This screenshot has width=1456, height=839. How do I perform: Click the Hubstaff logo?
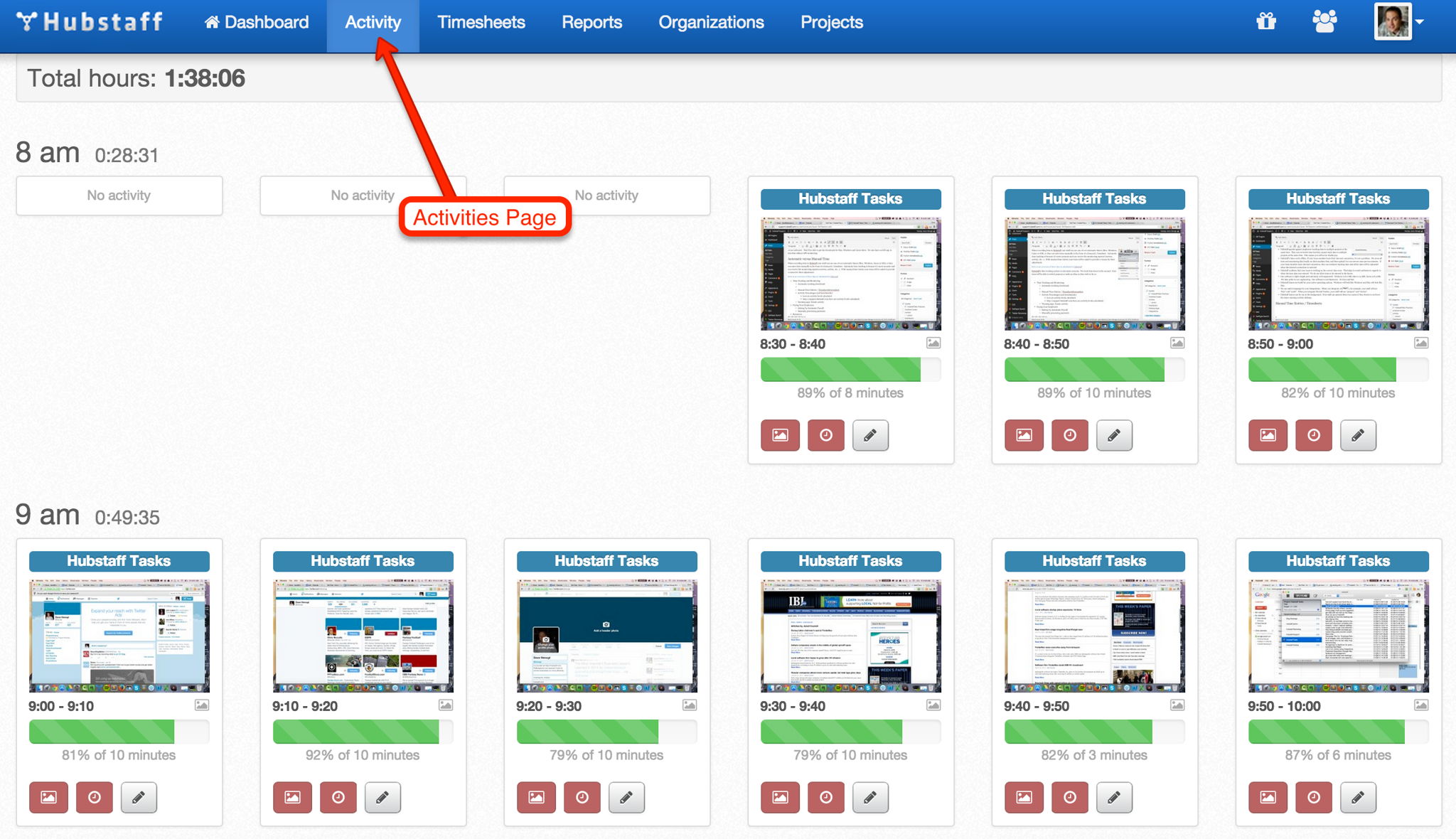pos(90,22)
